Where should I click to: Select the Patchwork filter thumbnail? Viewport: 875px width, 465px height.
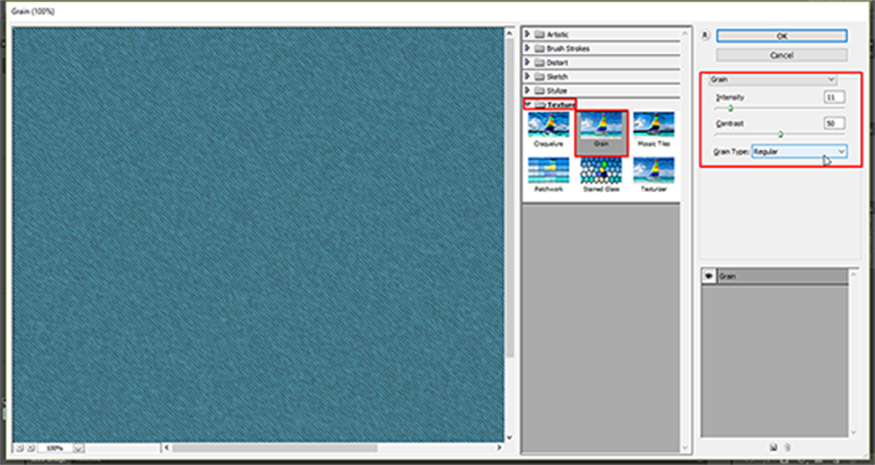(549, 175)
